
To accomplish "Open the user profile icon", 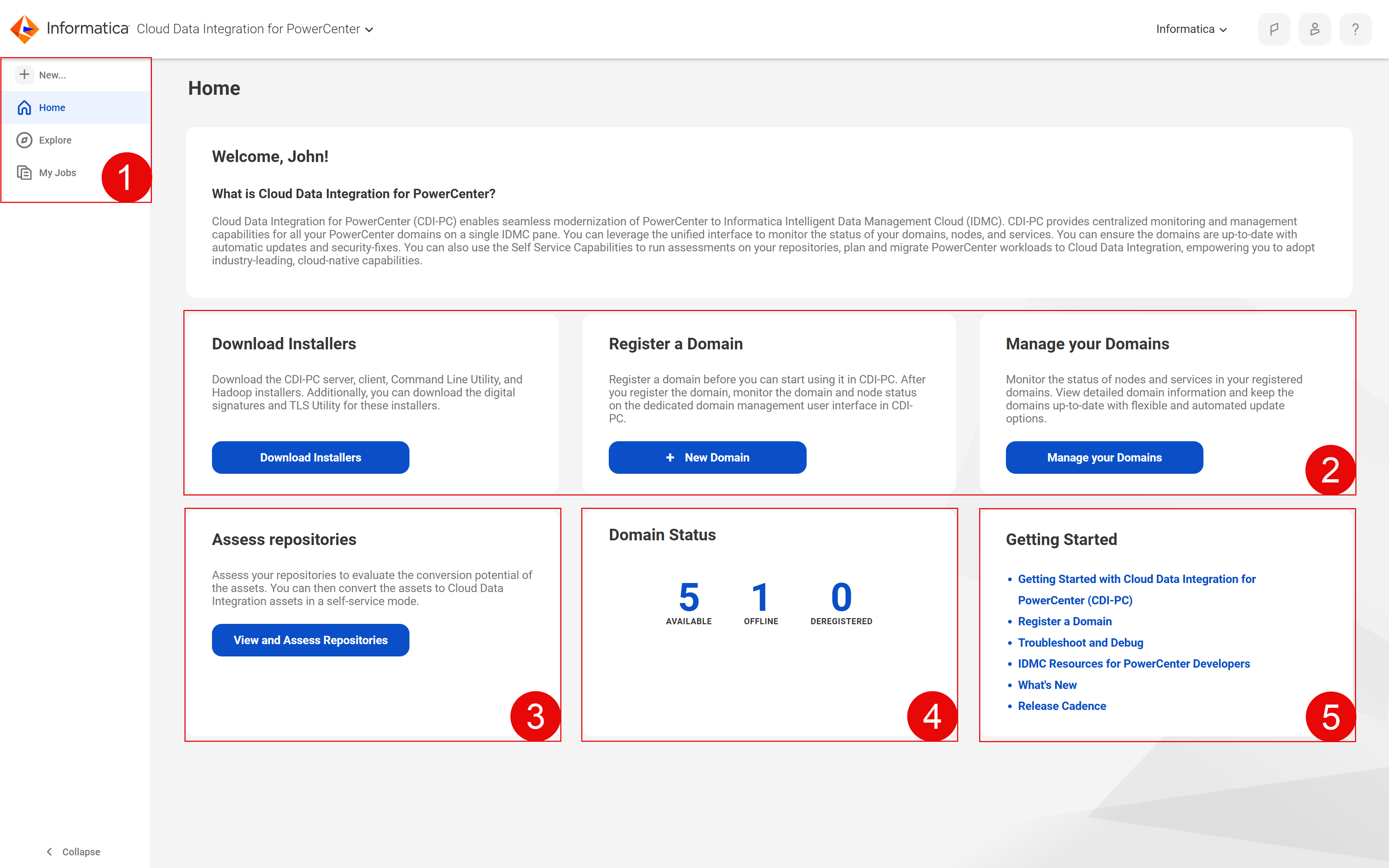I will 1314,29.
